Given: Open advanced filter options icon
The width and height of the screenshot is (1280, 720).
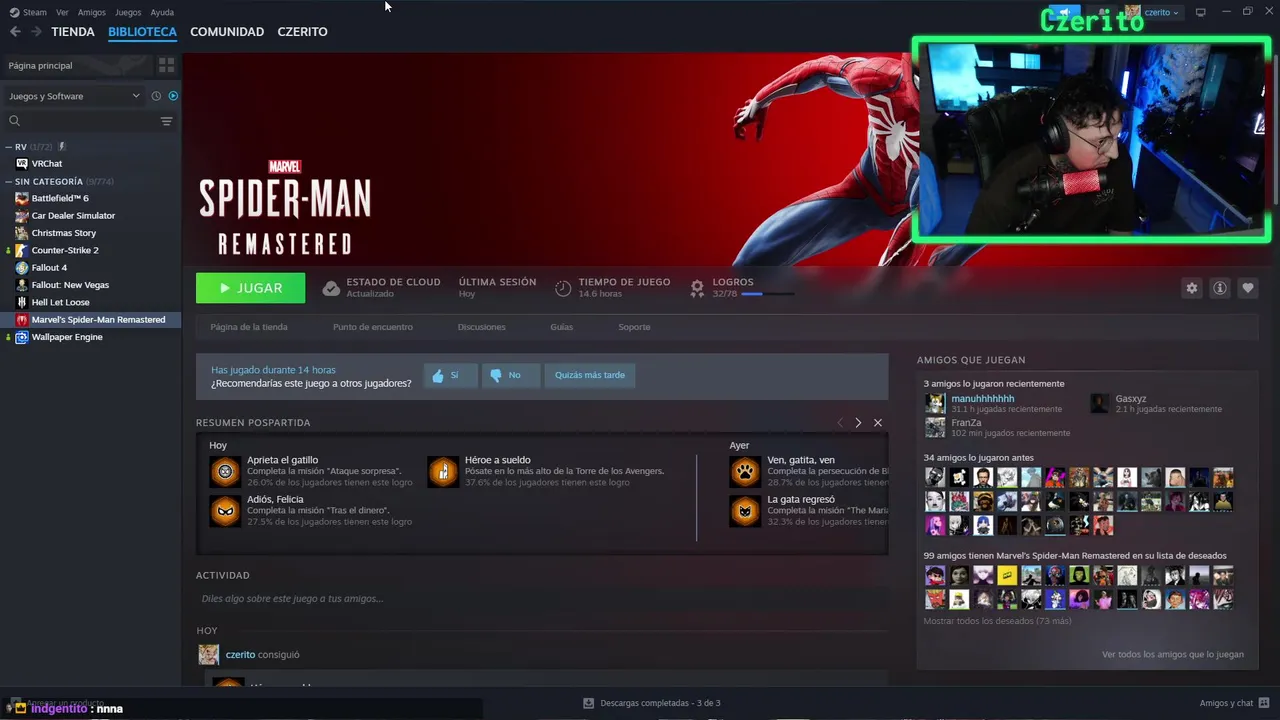Looking at the screenshot, I should 166,121.
